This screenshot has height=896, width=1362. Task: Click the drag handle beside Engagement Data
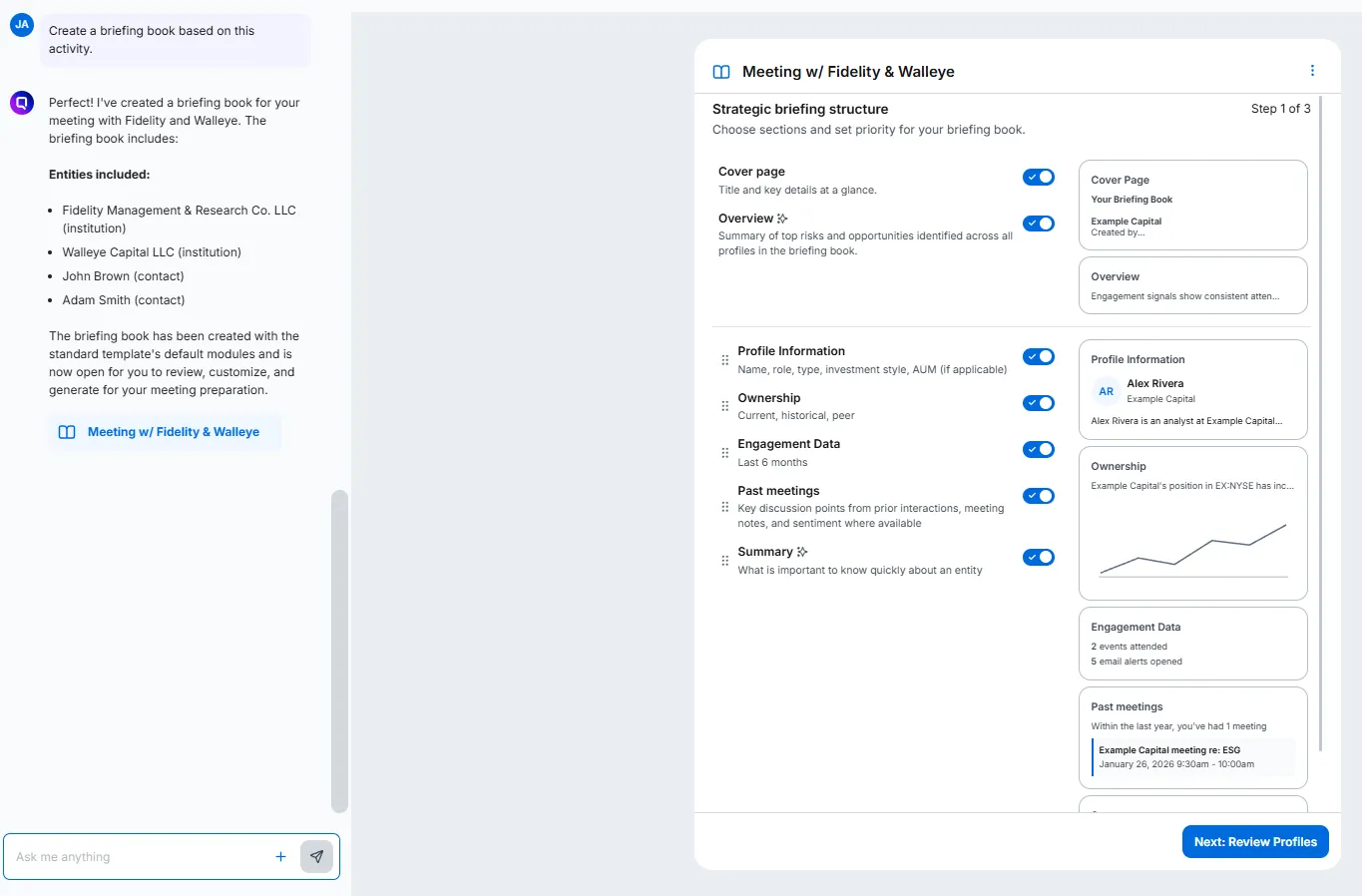coord(725,453)
